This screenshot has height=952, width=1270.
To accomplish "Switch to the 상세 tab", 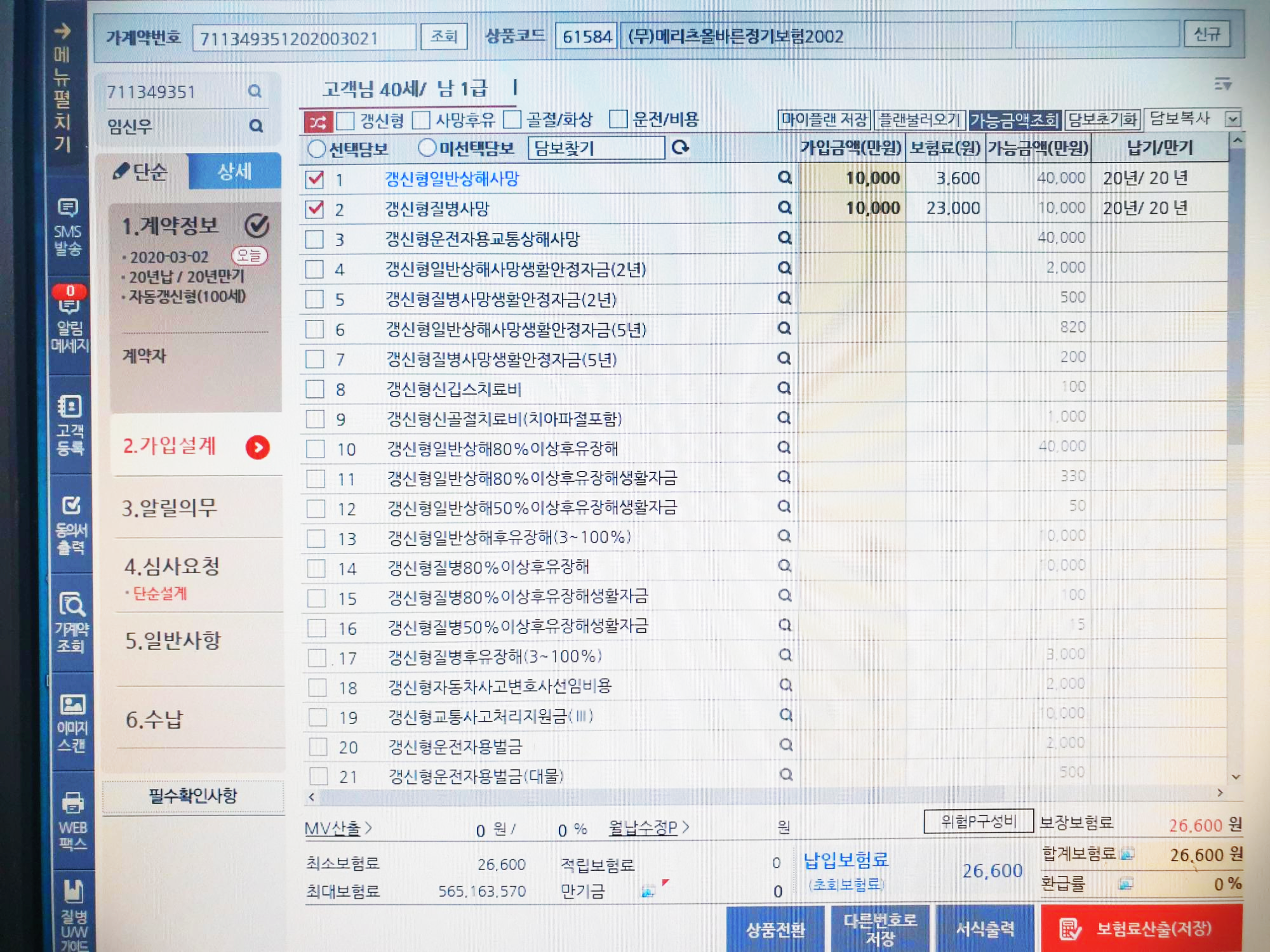I will [234, 171].
